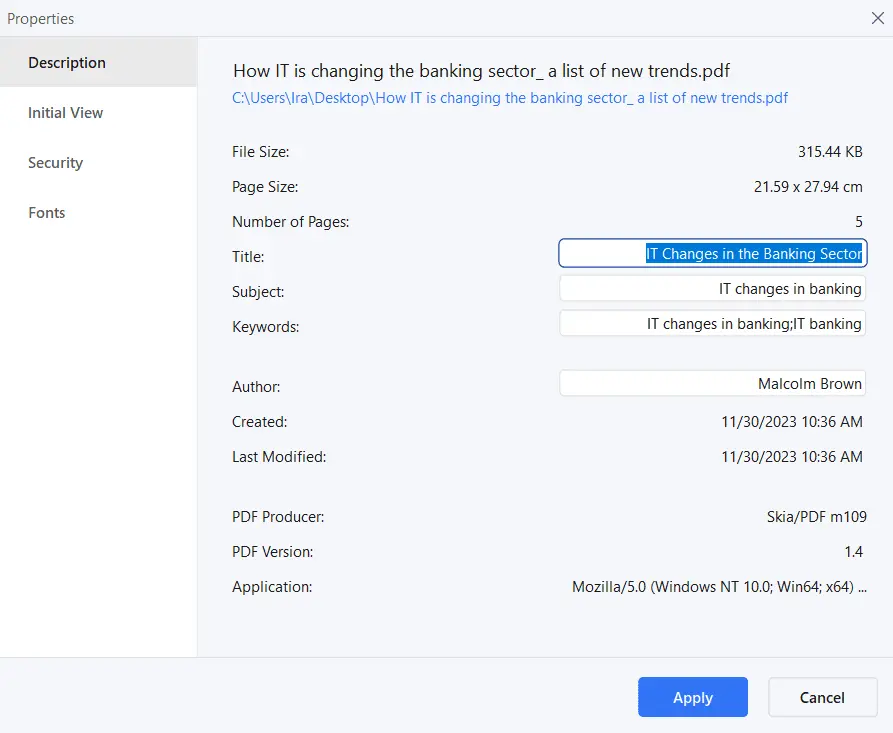Select the highlighted Title text

755,253
